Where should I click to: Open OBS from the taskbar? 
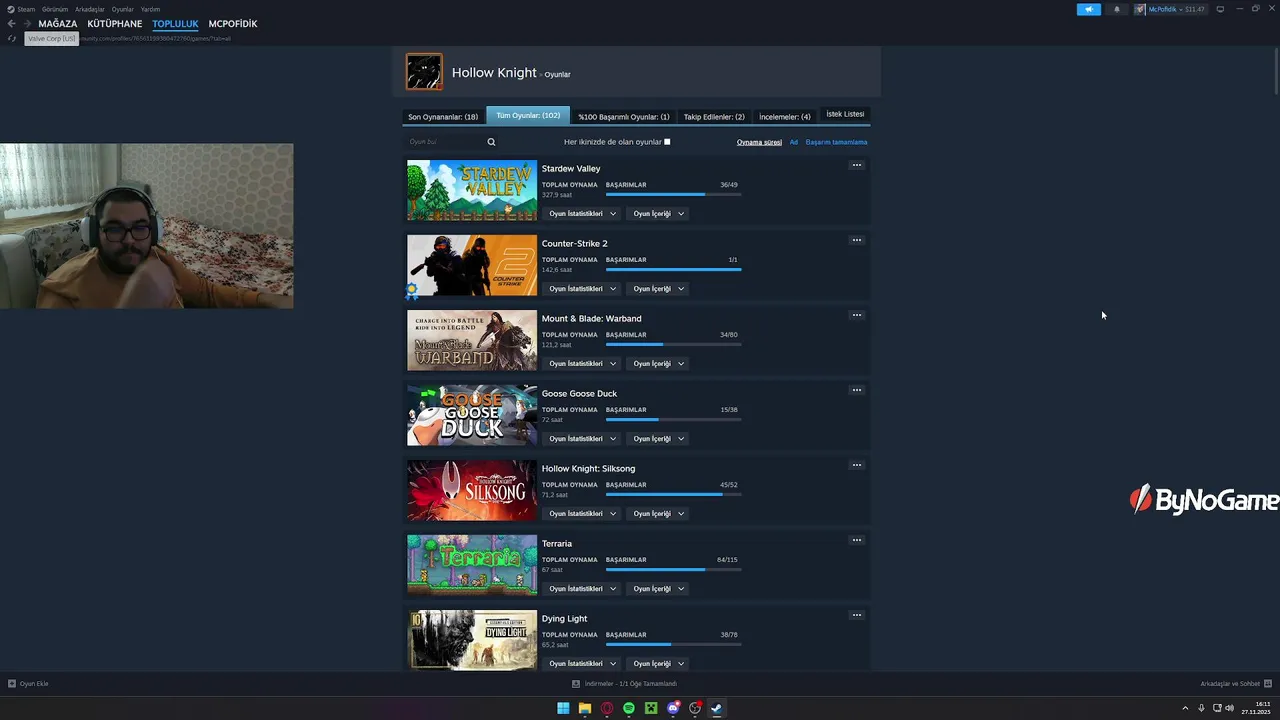(695, 708)
